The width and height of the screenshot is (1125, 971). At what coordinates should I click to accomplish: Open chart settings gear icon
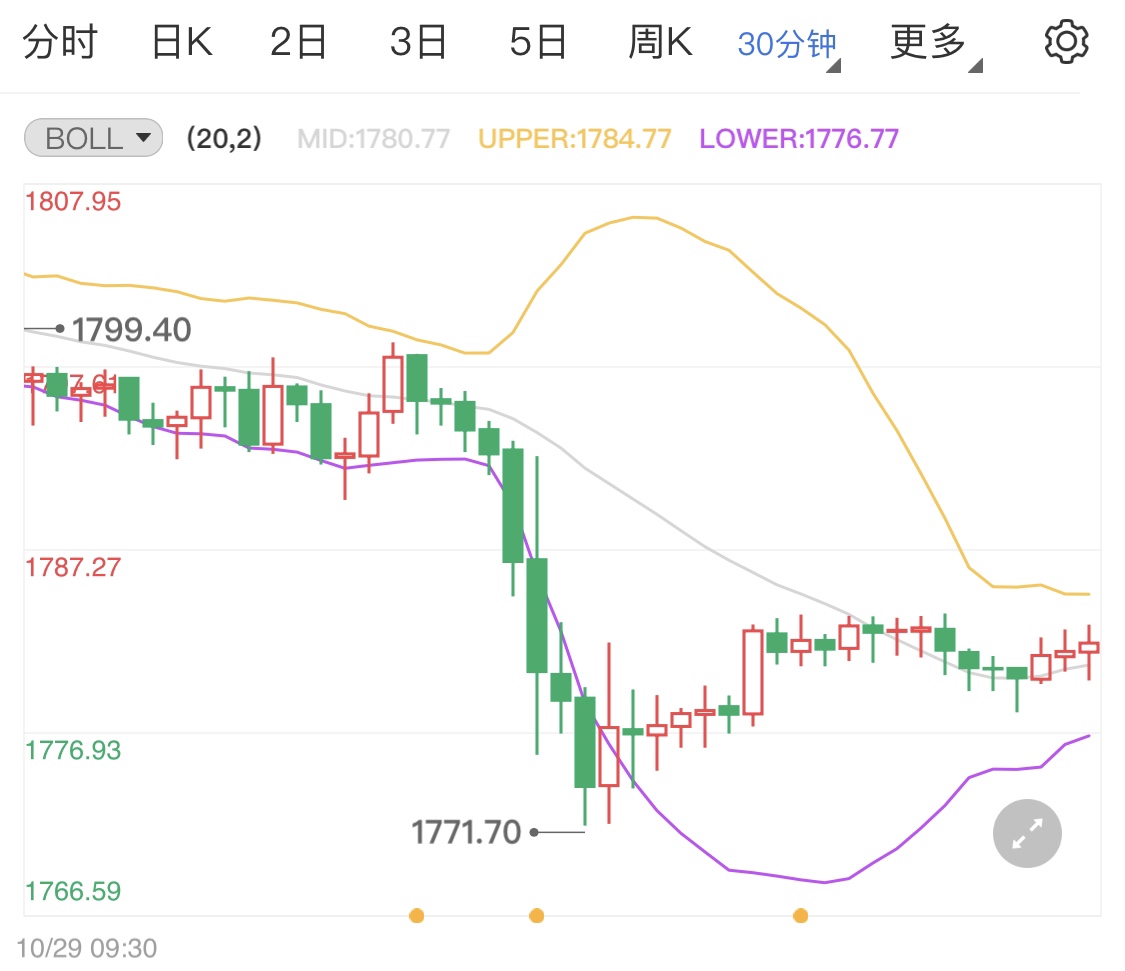[x=1065, y=42]
